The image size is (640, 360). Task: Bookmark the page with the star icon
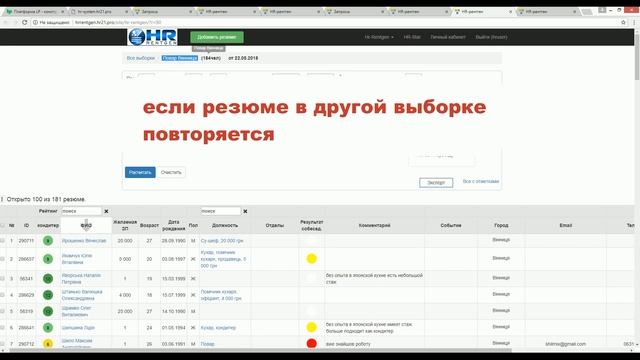(x=623, y=22)
